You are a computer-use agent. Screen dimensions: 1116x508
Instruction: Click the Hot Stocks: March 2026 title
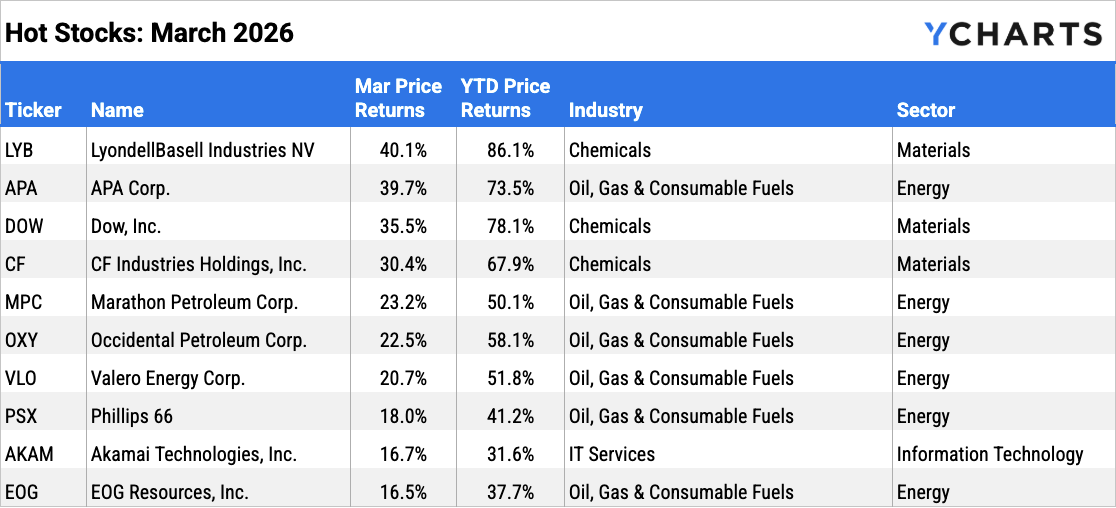tap(149, 32)
